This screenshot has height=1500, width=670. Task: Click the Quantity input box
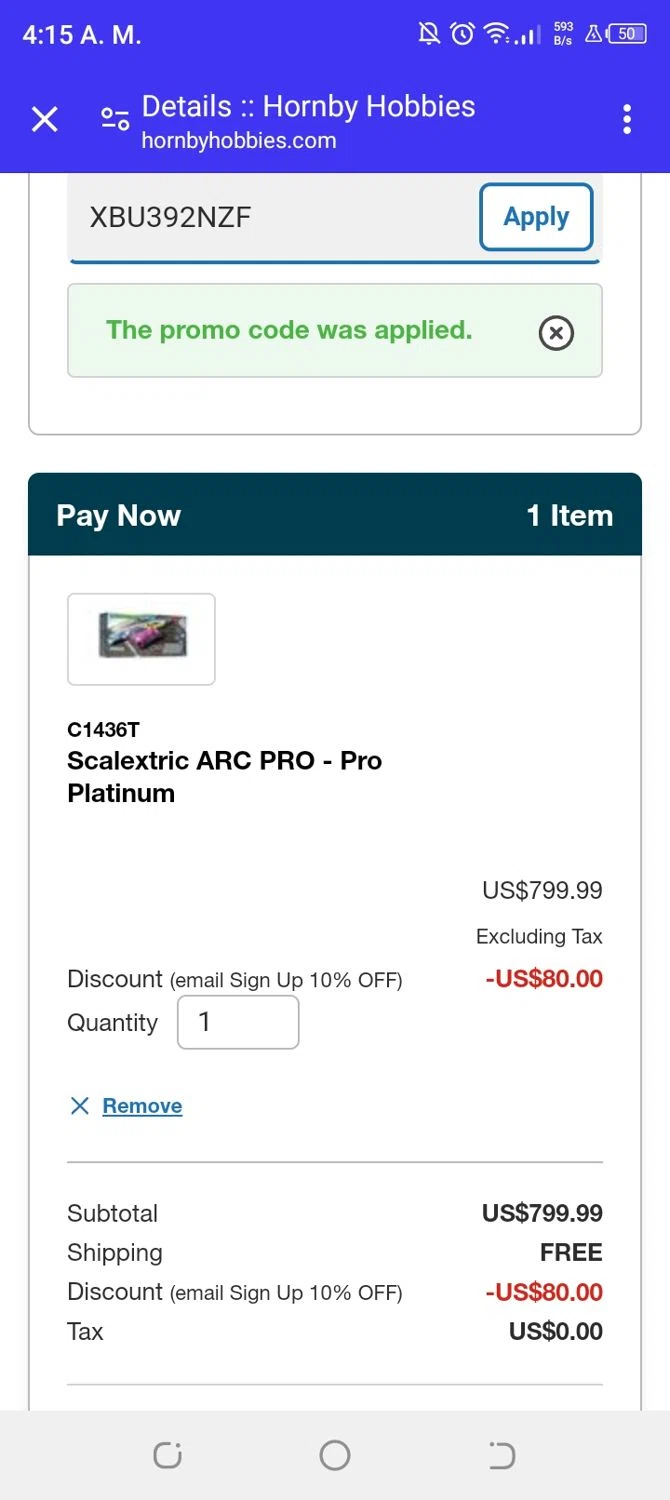[238, 1022]
